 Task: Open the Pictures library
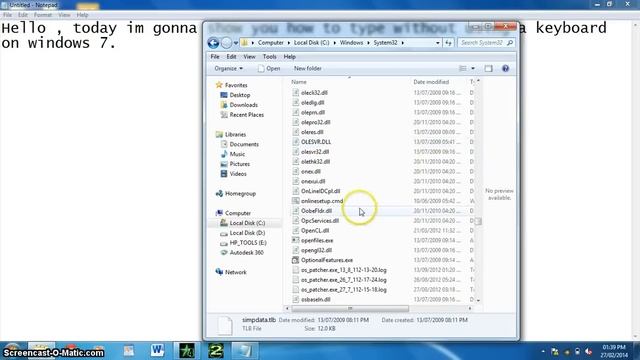coord(235,164)
